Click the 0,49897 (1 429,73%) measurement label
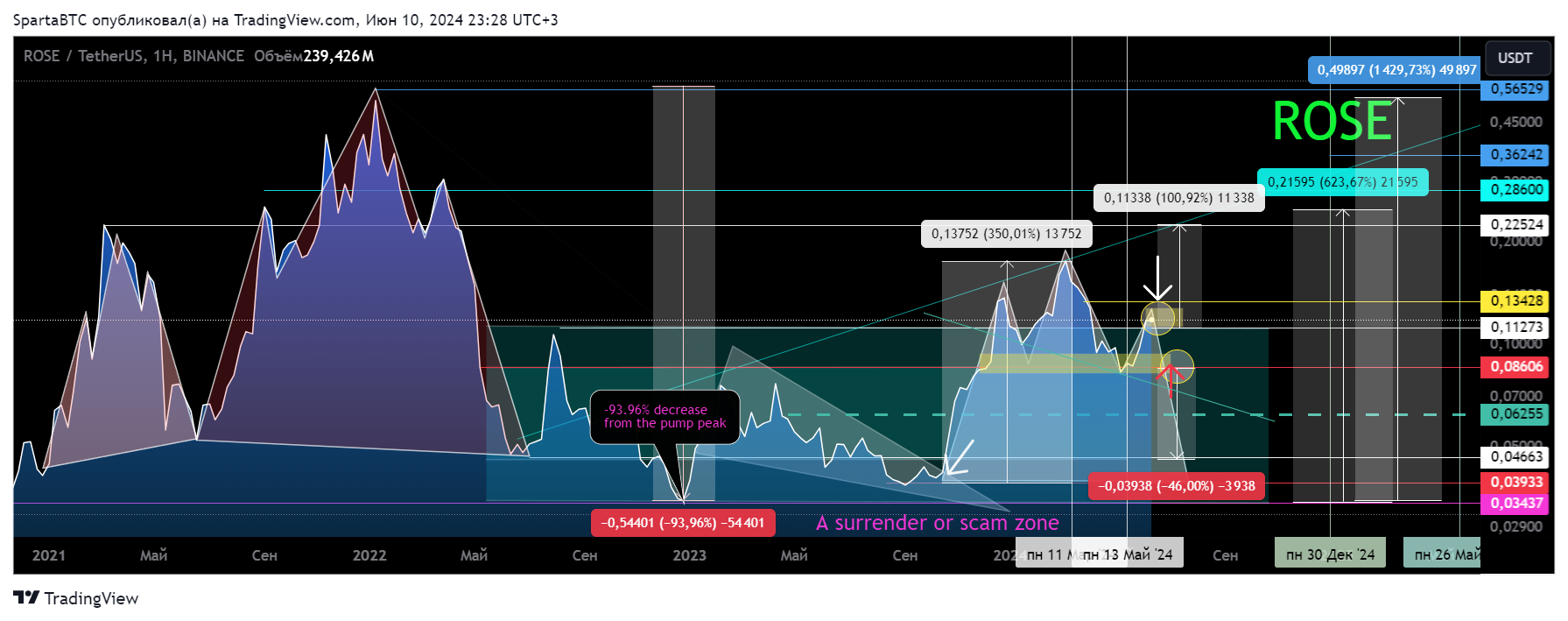The image size is (1568, 621). tap(1396, 70)
